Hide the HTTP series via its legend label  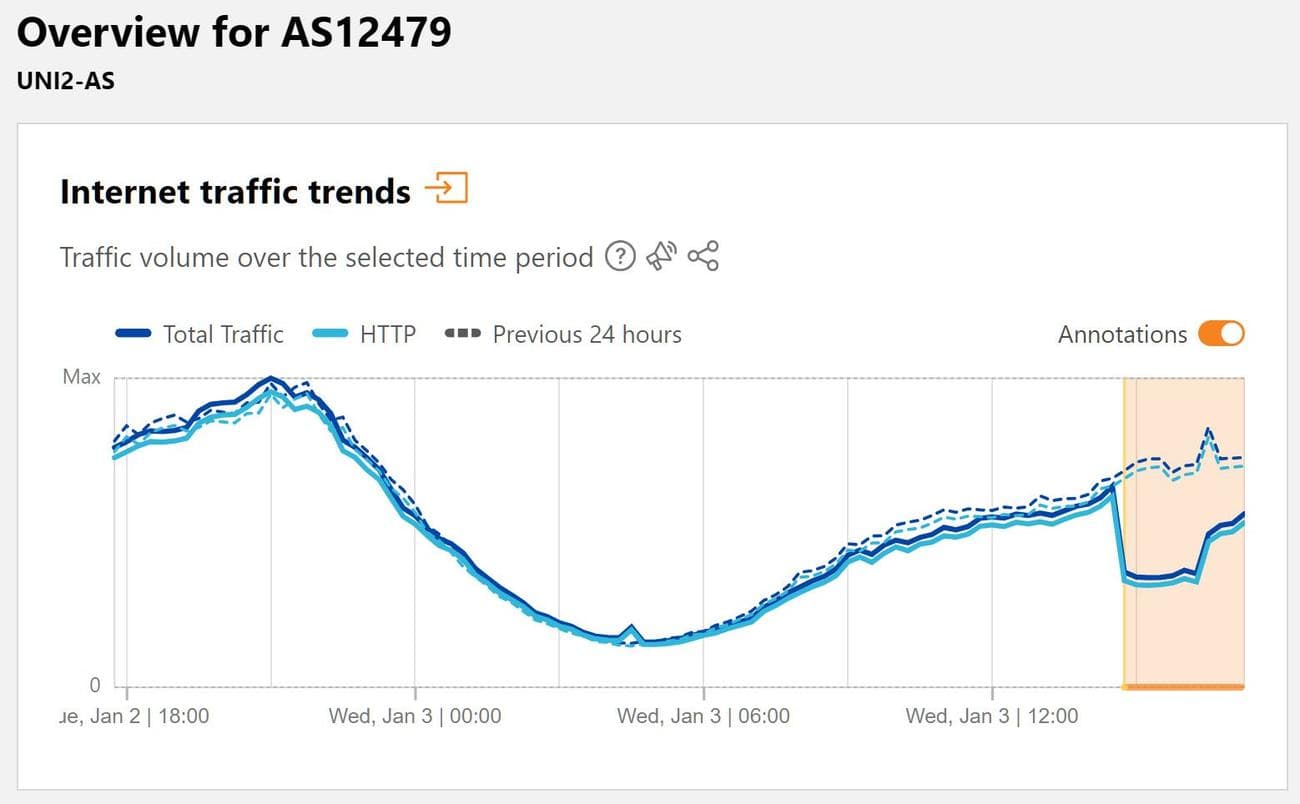click(388, 334)
